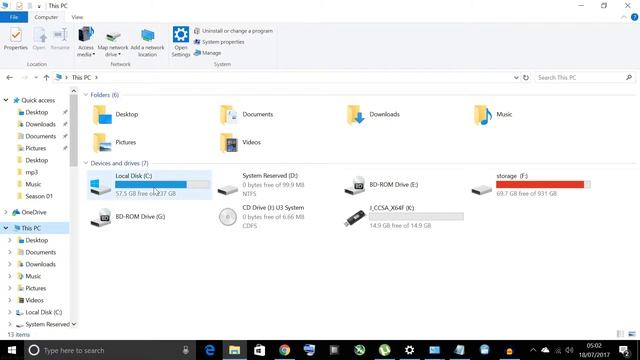The height and width of the screenshot is (360, 640).
Task: Select the Documents folder icon
Action: click(x=229, y=115)
